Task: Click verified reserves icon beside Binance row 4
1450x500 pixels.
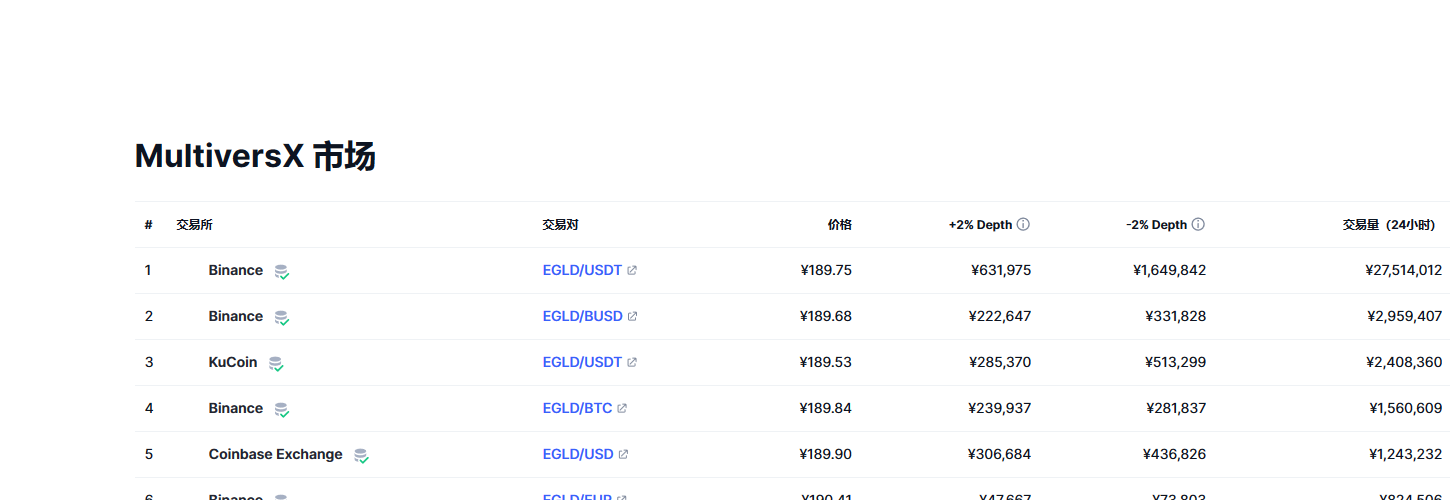Action: 282,410
